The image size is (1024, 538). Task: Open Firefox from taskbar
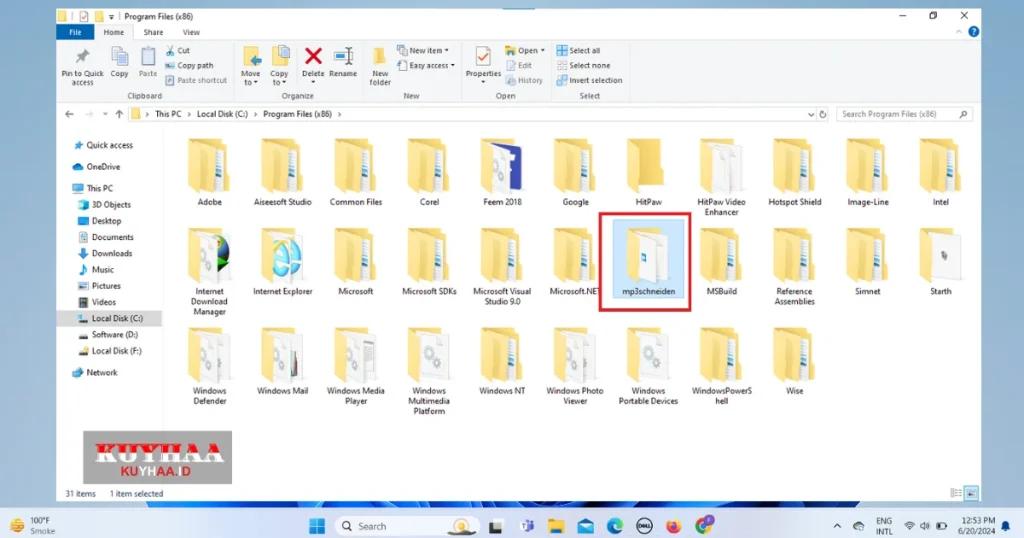tap(673, 526)
